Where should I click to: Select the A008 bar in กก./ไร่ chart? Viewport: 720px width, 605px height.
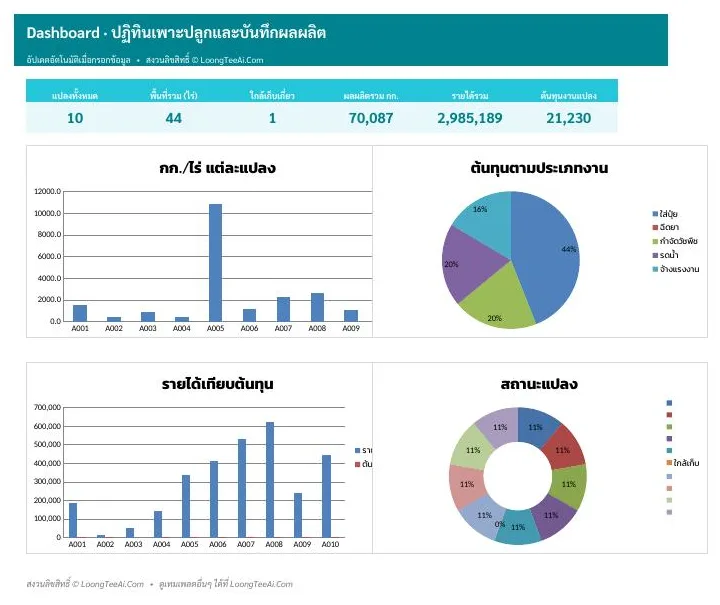click(x=317, y=307)
